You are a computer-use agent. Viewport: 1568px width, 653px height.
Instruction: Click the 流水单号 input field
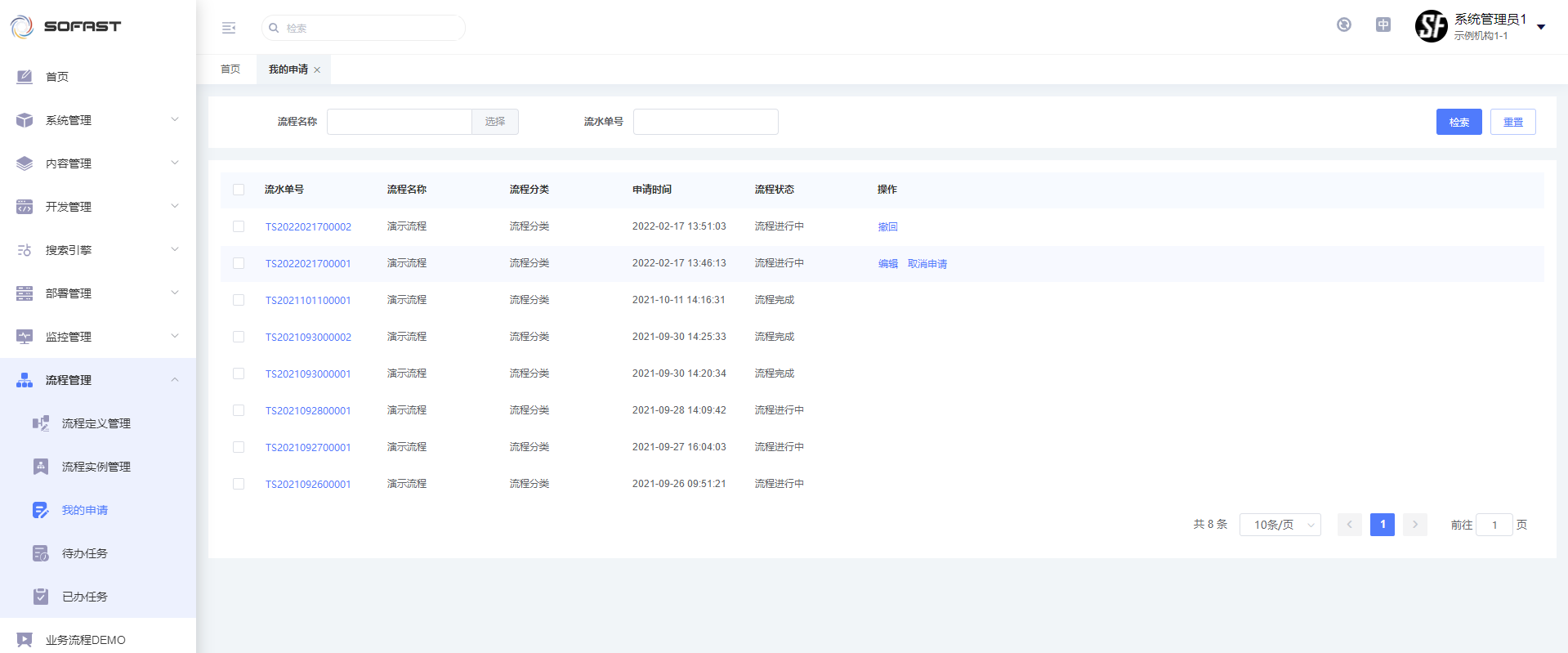tap(705, 122)
